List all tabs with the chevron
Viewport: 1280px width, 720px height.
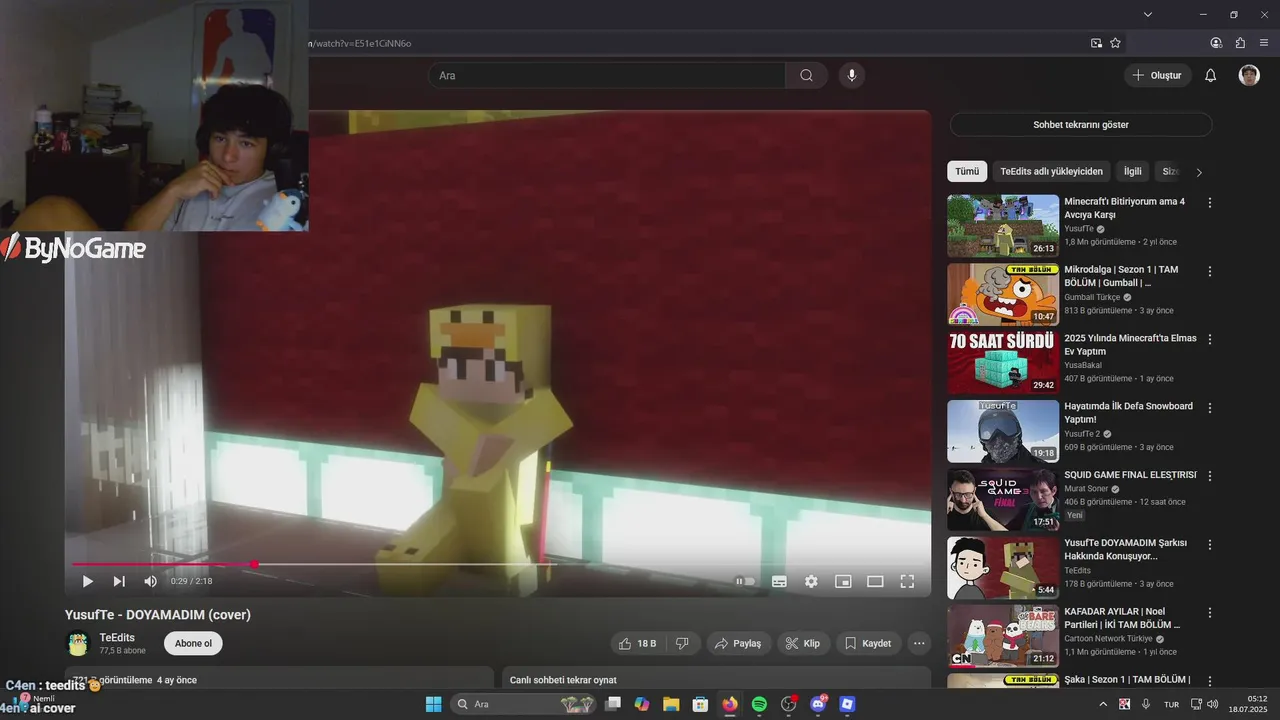1148,14
